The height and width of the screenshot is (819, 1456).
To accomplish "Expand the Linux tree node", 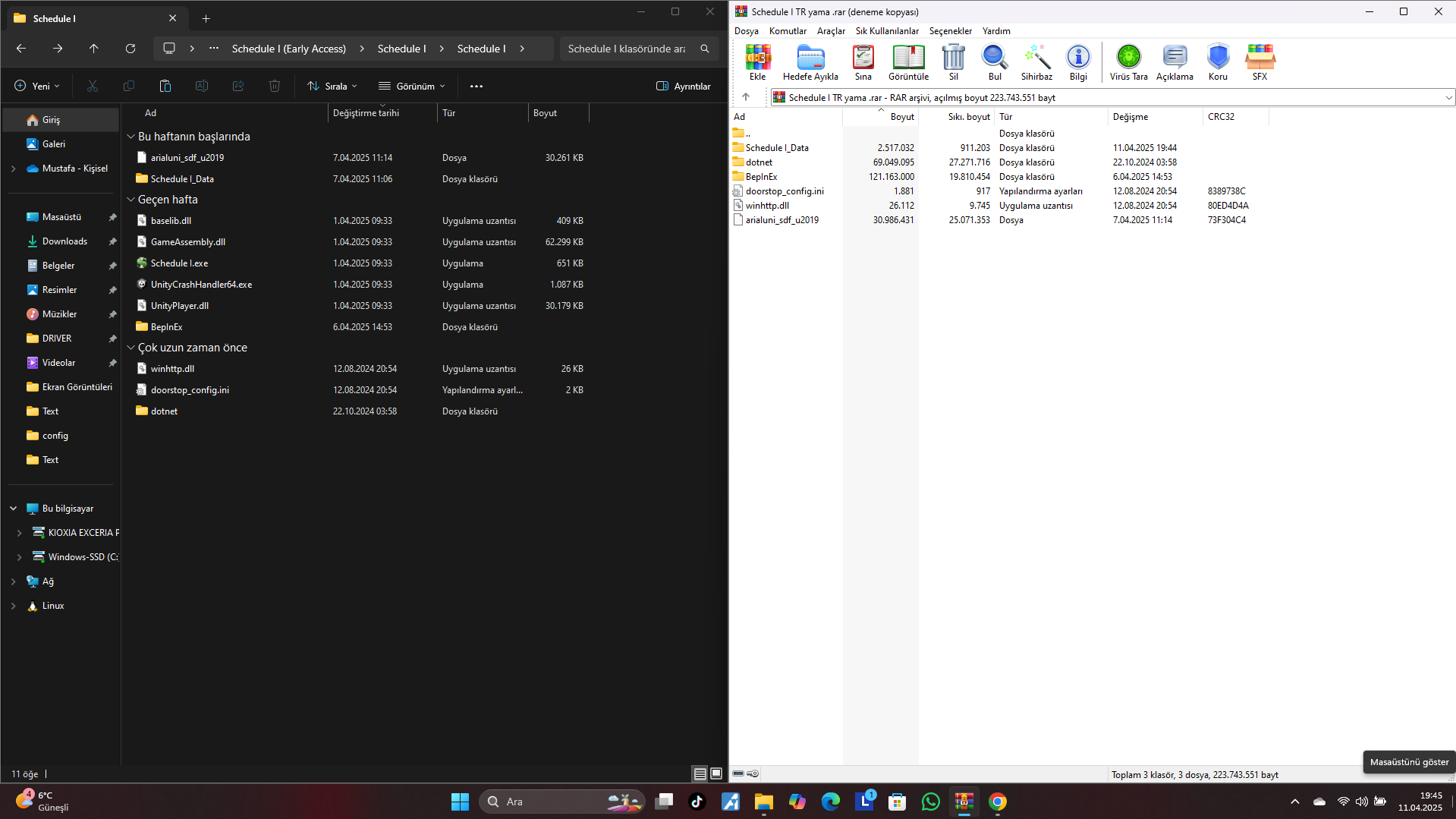I will coord(14,606).
